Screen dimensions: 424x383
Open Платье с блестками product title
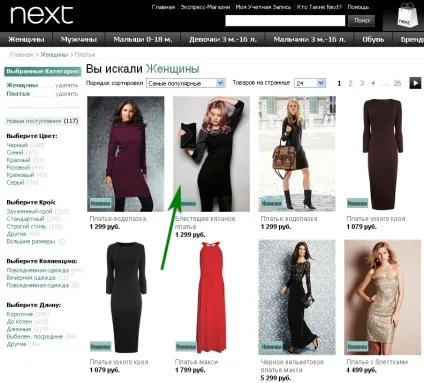coord(377,362)
